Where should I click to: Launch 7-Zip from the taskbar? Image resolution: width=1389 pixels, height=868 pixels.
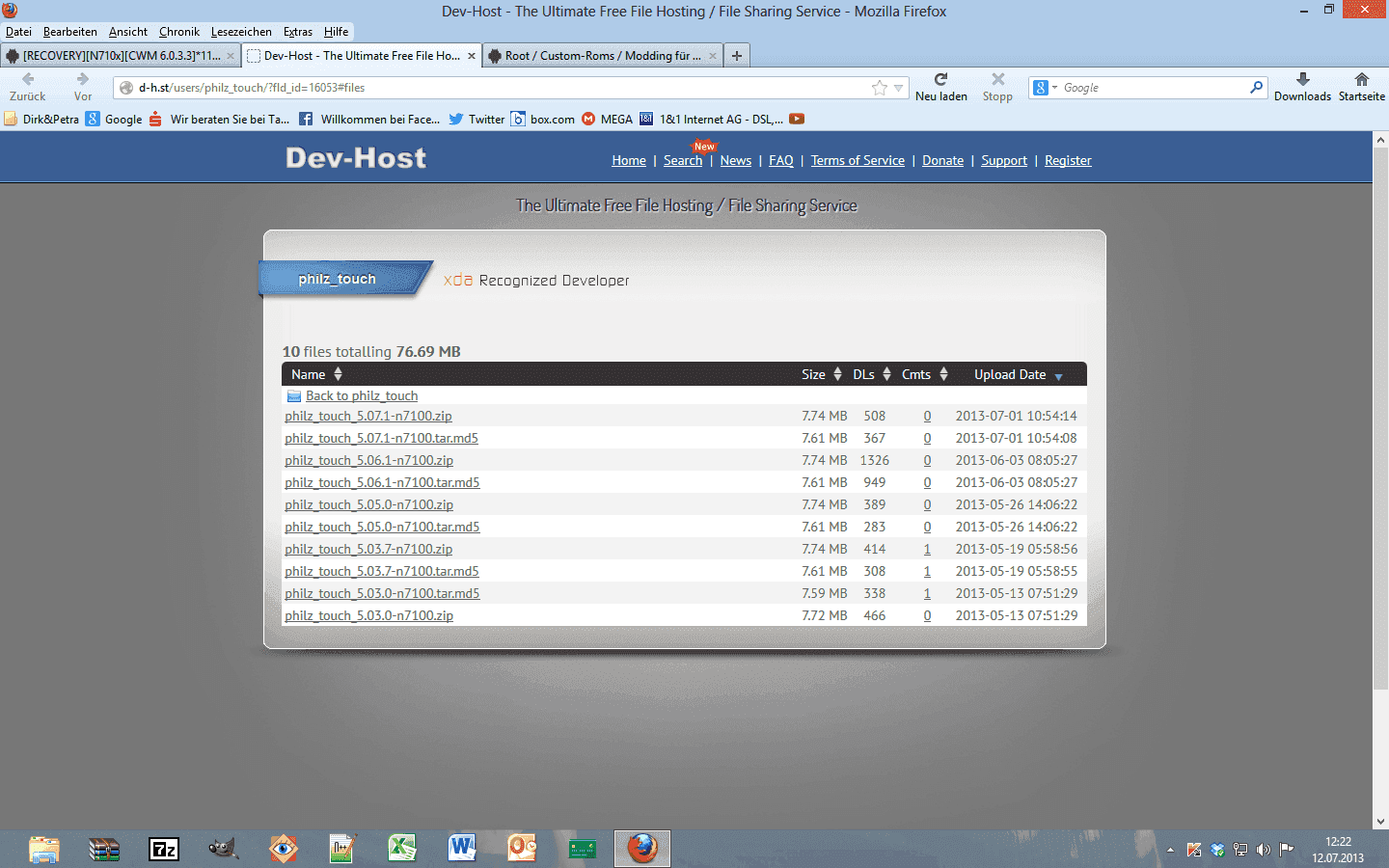tap(164, 849)
